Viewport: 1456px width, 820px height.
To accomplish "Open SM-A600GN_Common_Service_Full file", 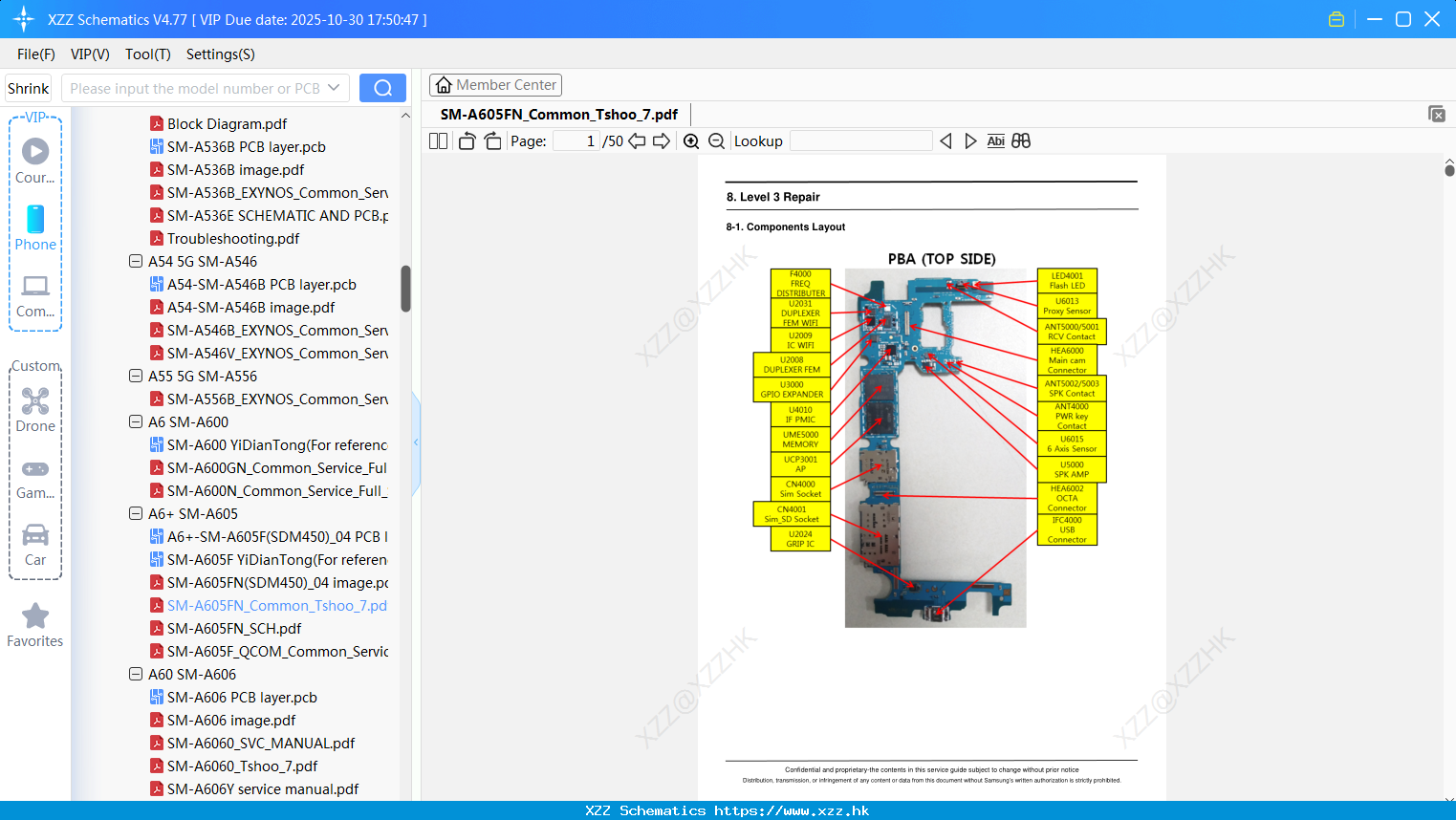I will (x=269, y=467).
